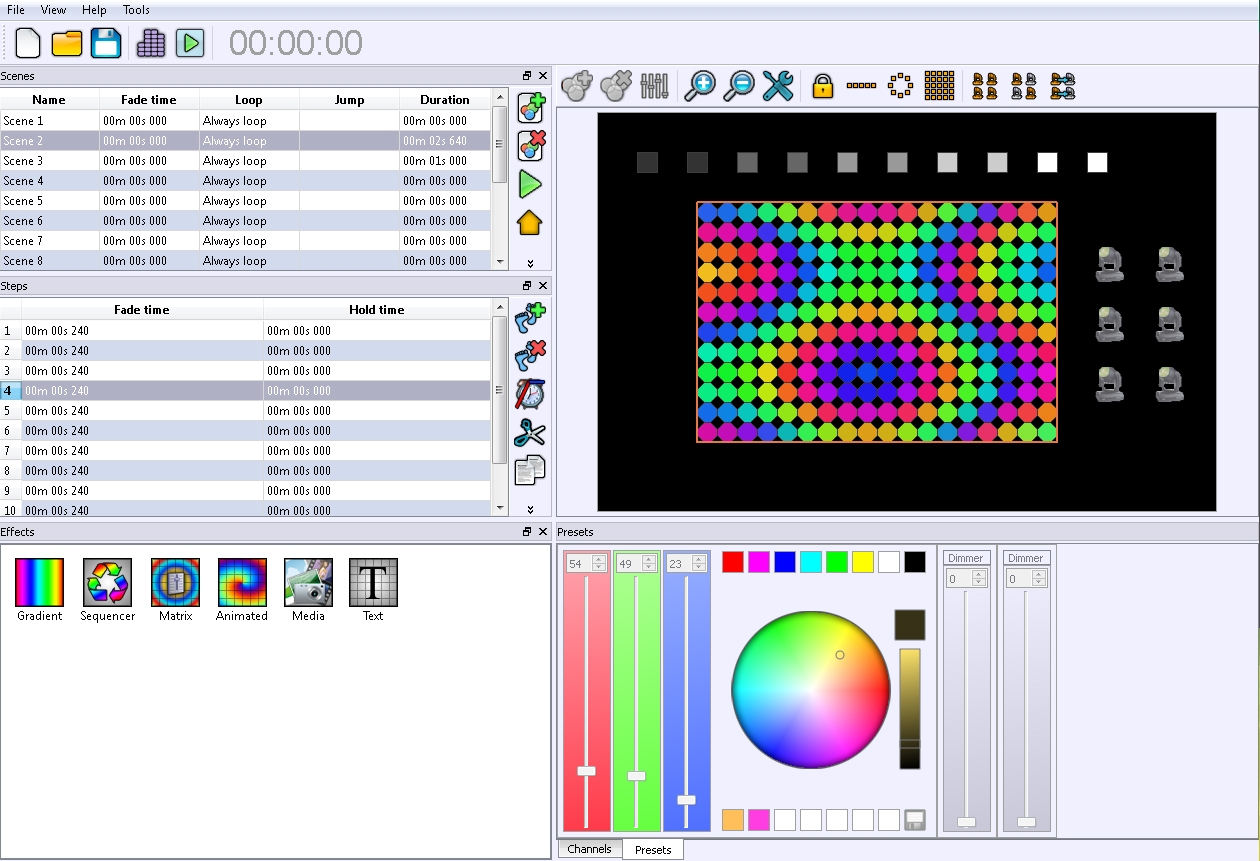Toggle the padlock lock icon

coord(822,86)
